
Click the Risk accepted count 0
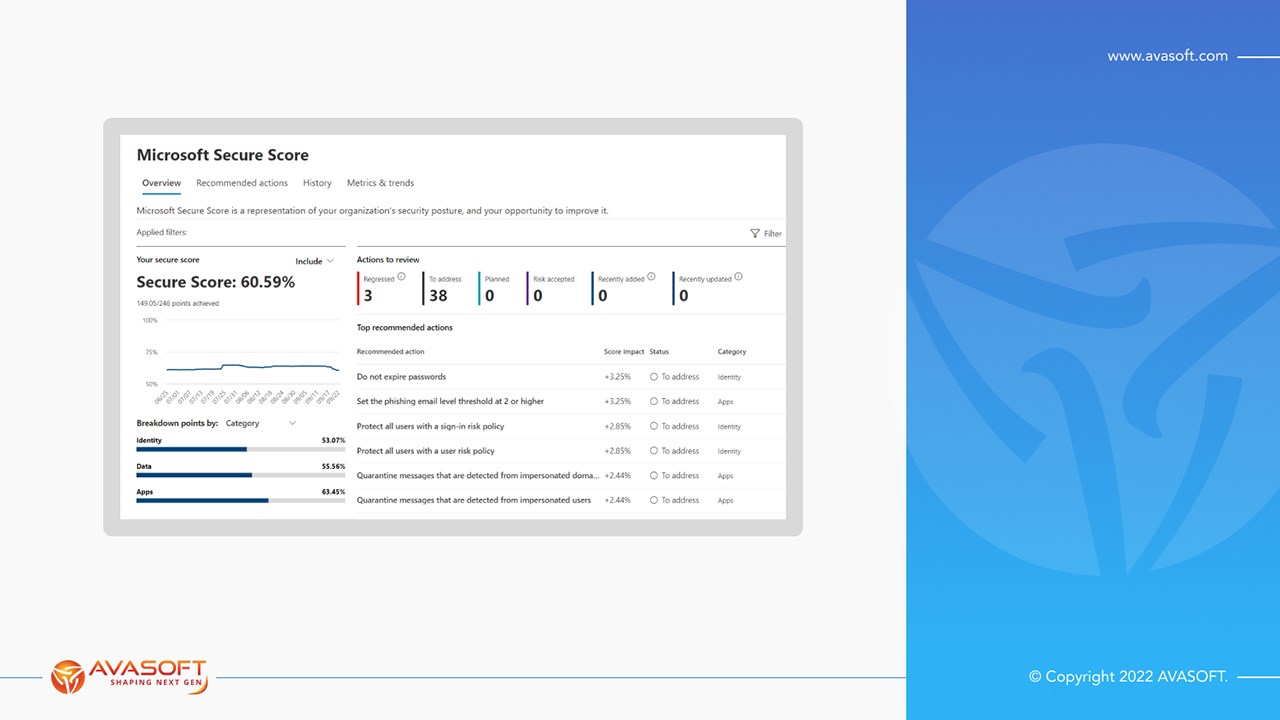click(x=538, y=296)
